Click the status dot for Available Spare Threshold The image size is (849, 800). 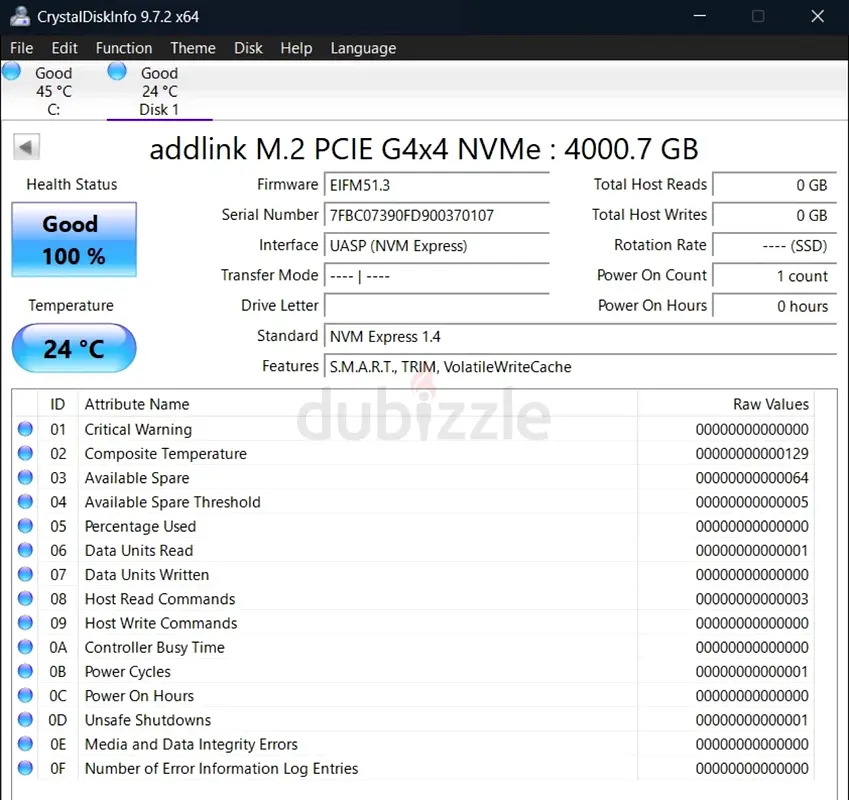(25, 502)
